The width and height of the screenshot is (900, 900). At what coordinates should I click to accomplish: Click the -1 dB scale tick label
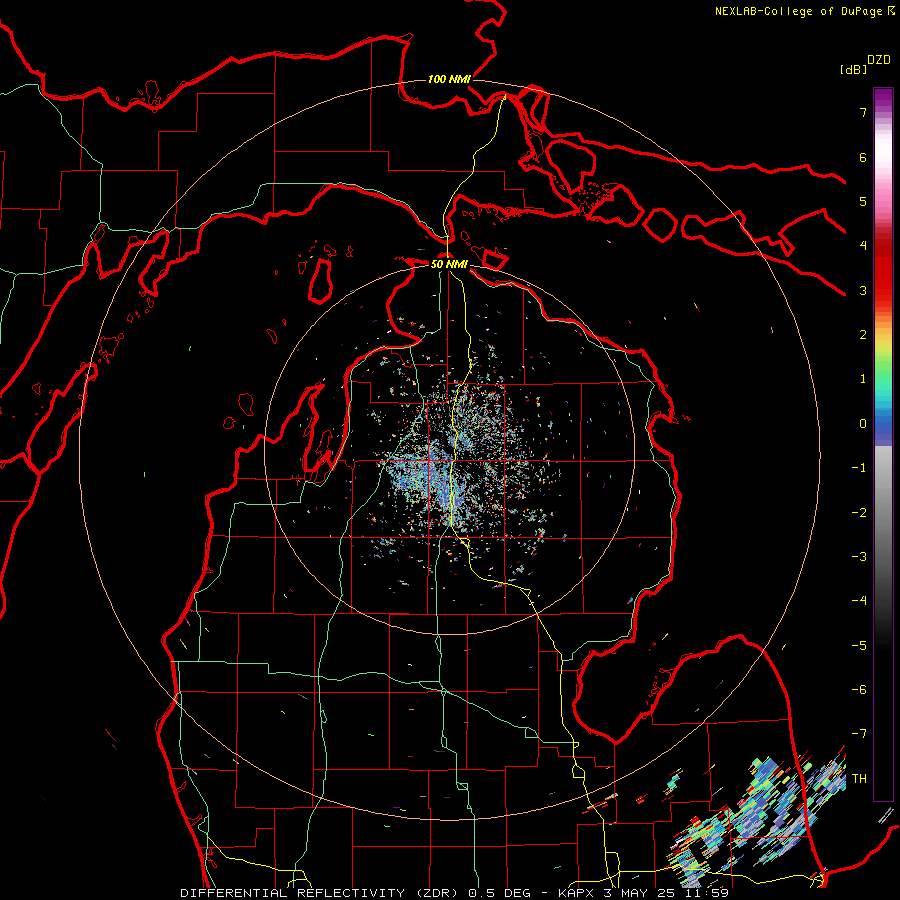click(859, 468)
